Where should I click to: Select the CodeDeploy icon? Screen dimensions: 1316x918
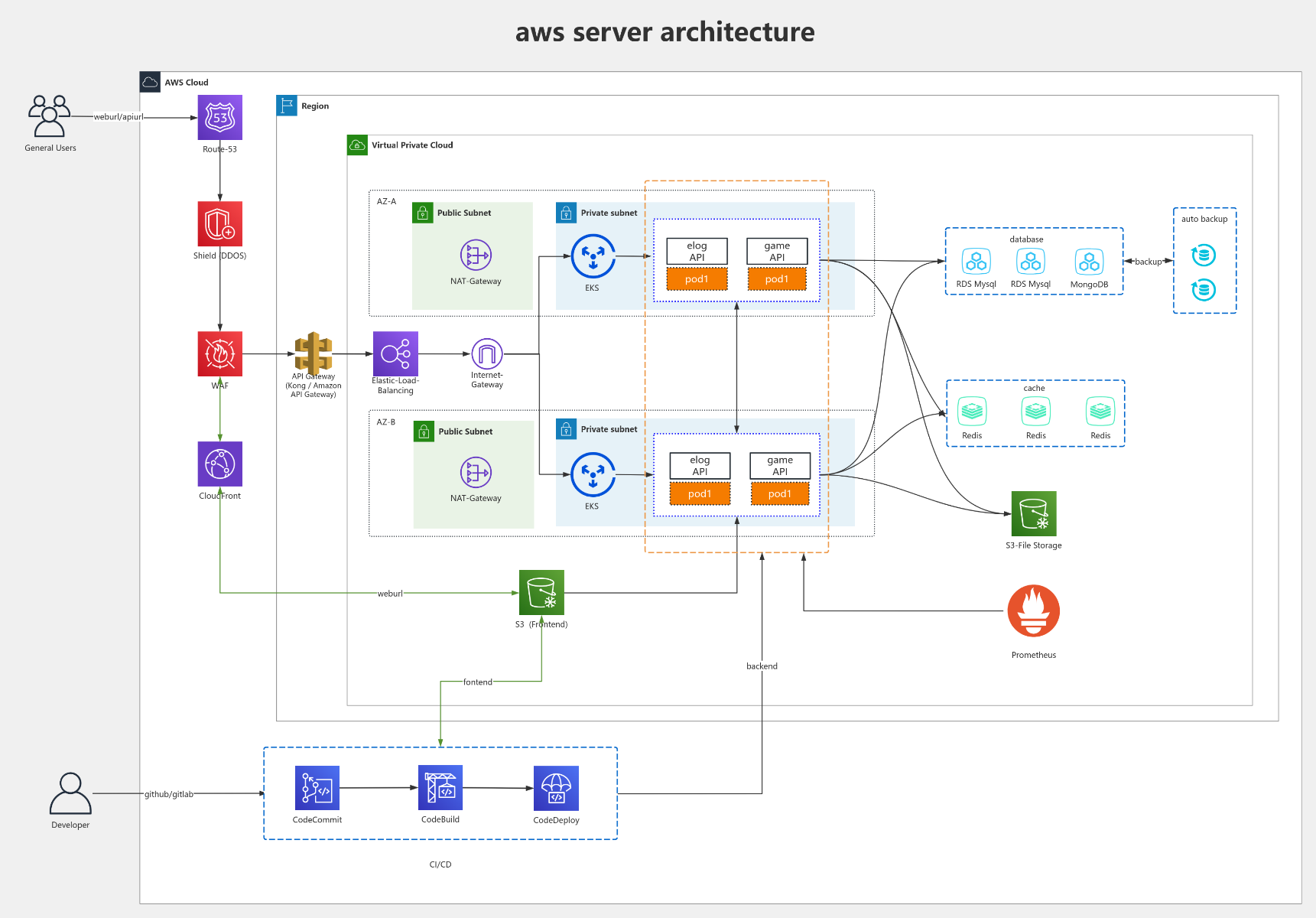(556, 787)
